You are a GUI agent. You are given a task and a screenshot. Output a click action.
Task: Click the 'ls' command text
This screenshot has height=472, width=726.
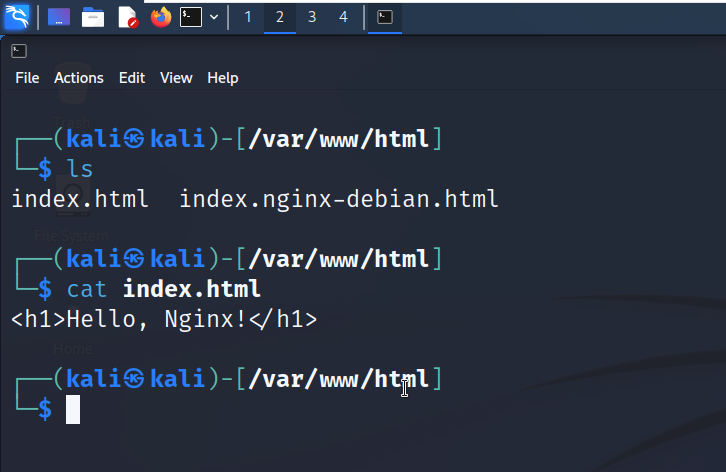click(80, 169)
